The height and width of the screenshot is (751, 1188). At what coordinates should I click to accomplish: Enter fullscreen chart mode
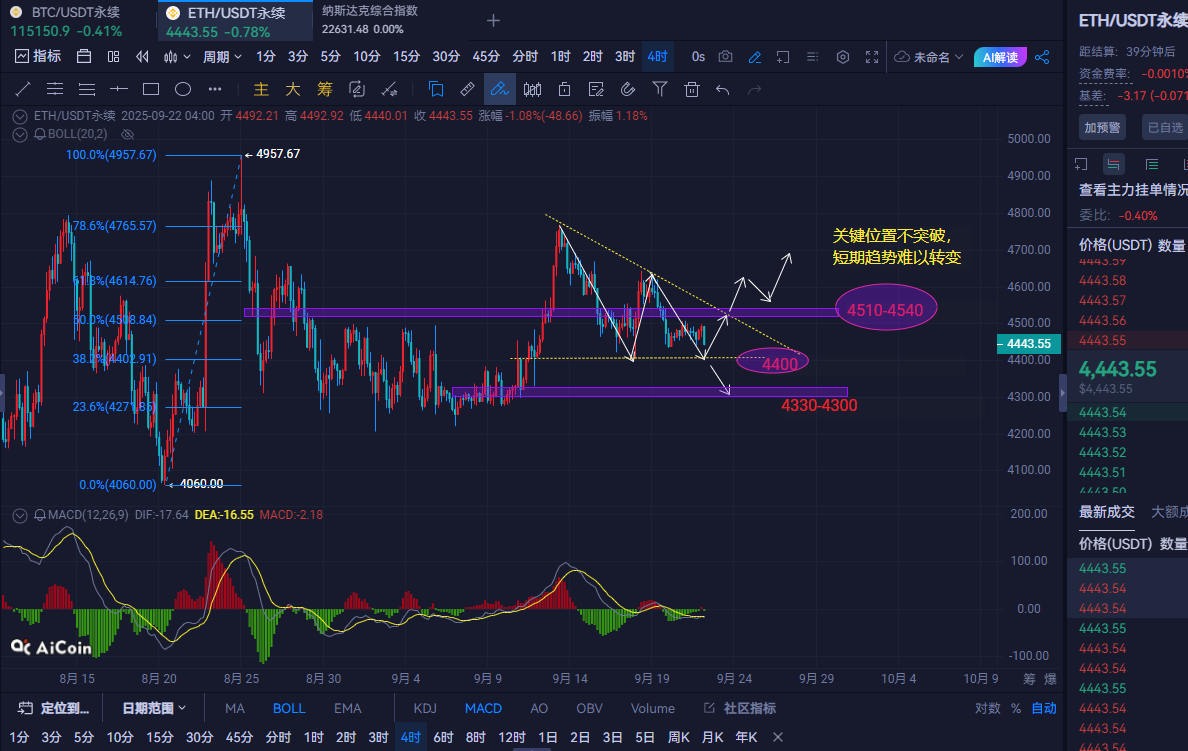[872, 57]
